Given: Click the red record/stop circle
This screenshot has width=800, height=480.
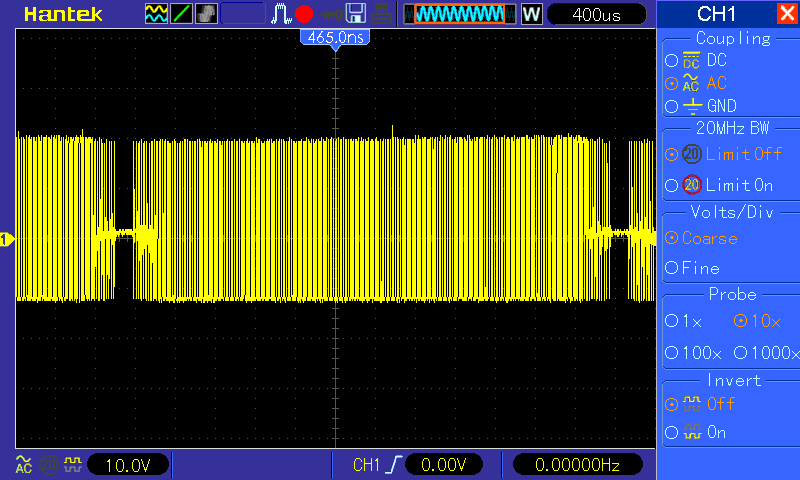Looking at the screenshot, I should click(304, 14).
